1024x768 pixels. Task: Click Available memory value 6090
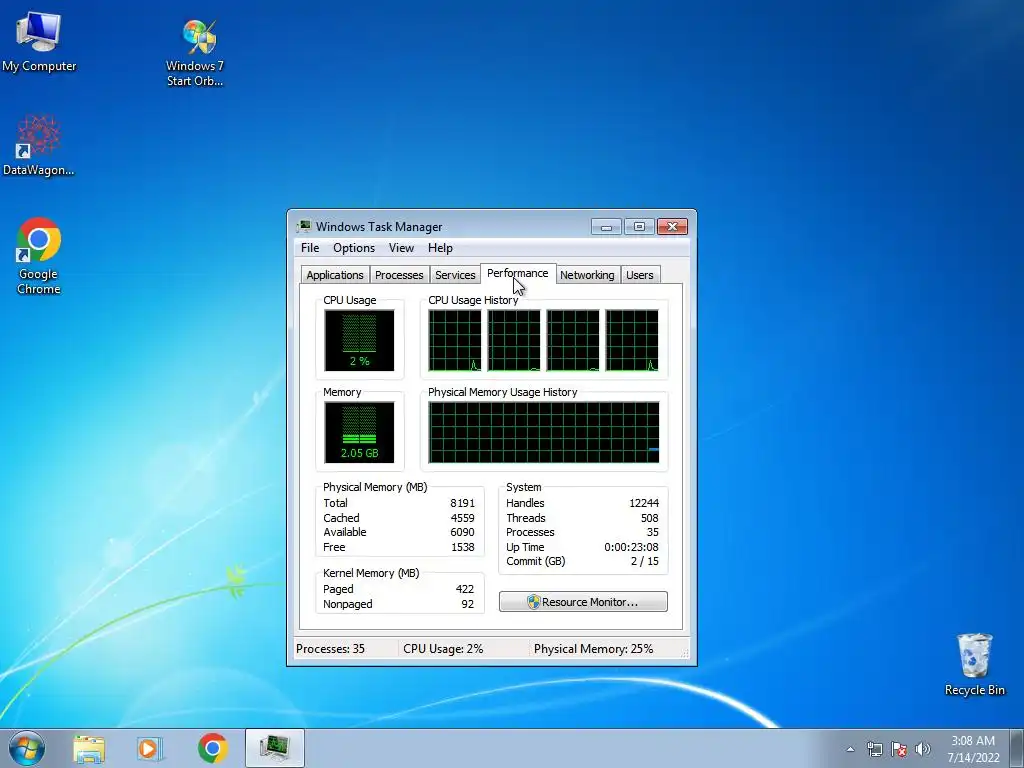[x=462, y=532]
